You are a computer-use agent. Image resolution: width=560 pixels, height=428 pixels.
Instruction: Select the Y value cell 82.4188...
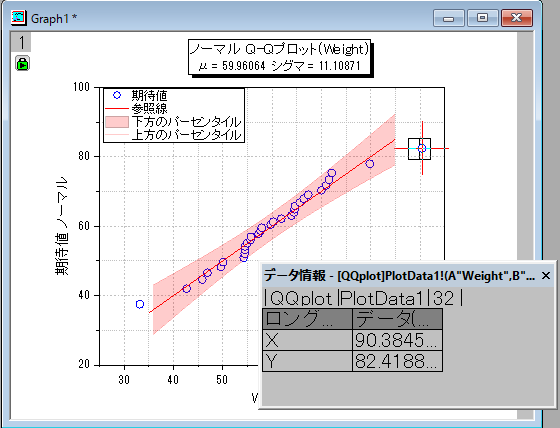click(398, 361)
